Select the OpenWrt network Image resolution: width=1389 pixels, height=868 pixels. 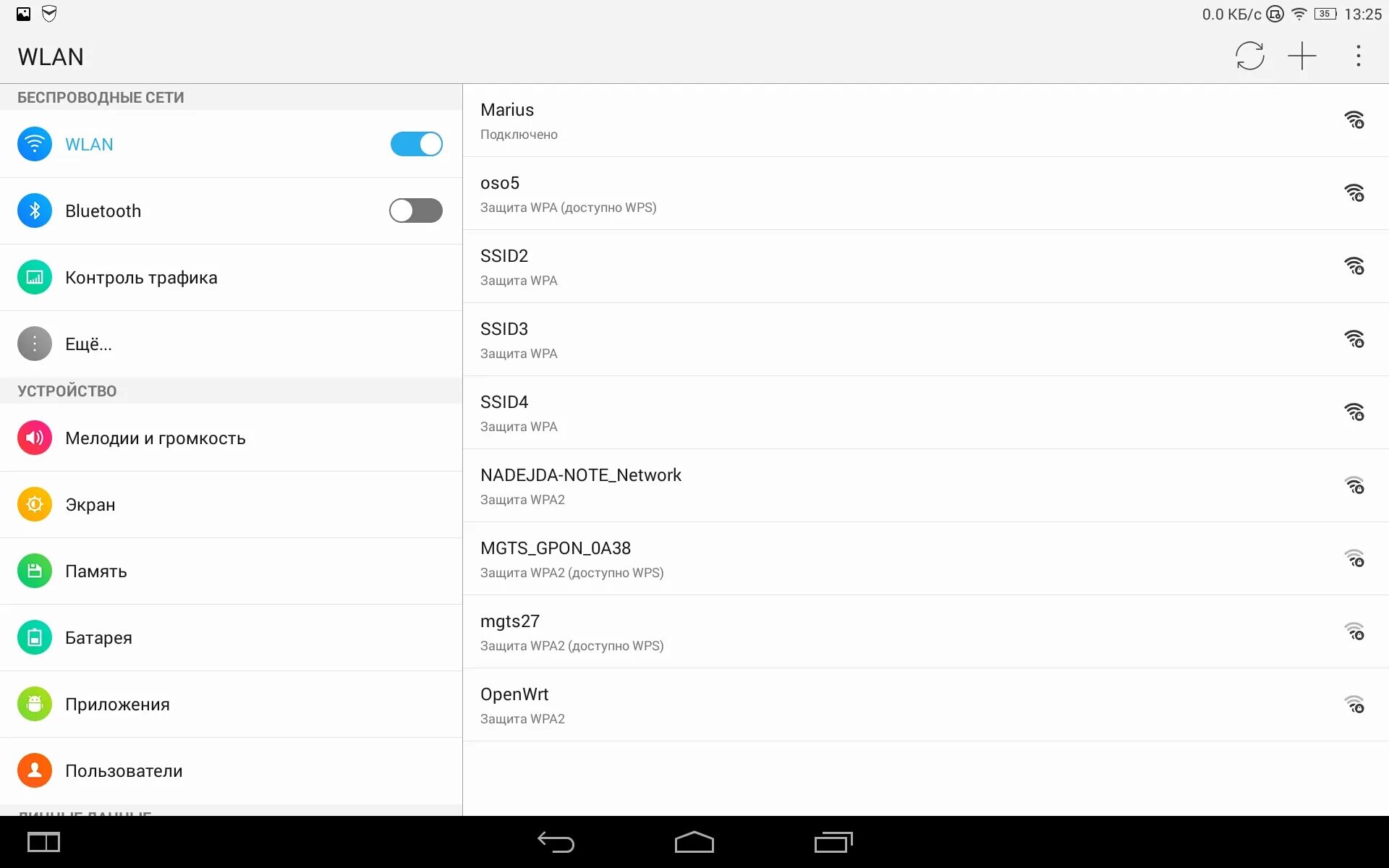(x=926, y=705)
